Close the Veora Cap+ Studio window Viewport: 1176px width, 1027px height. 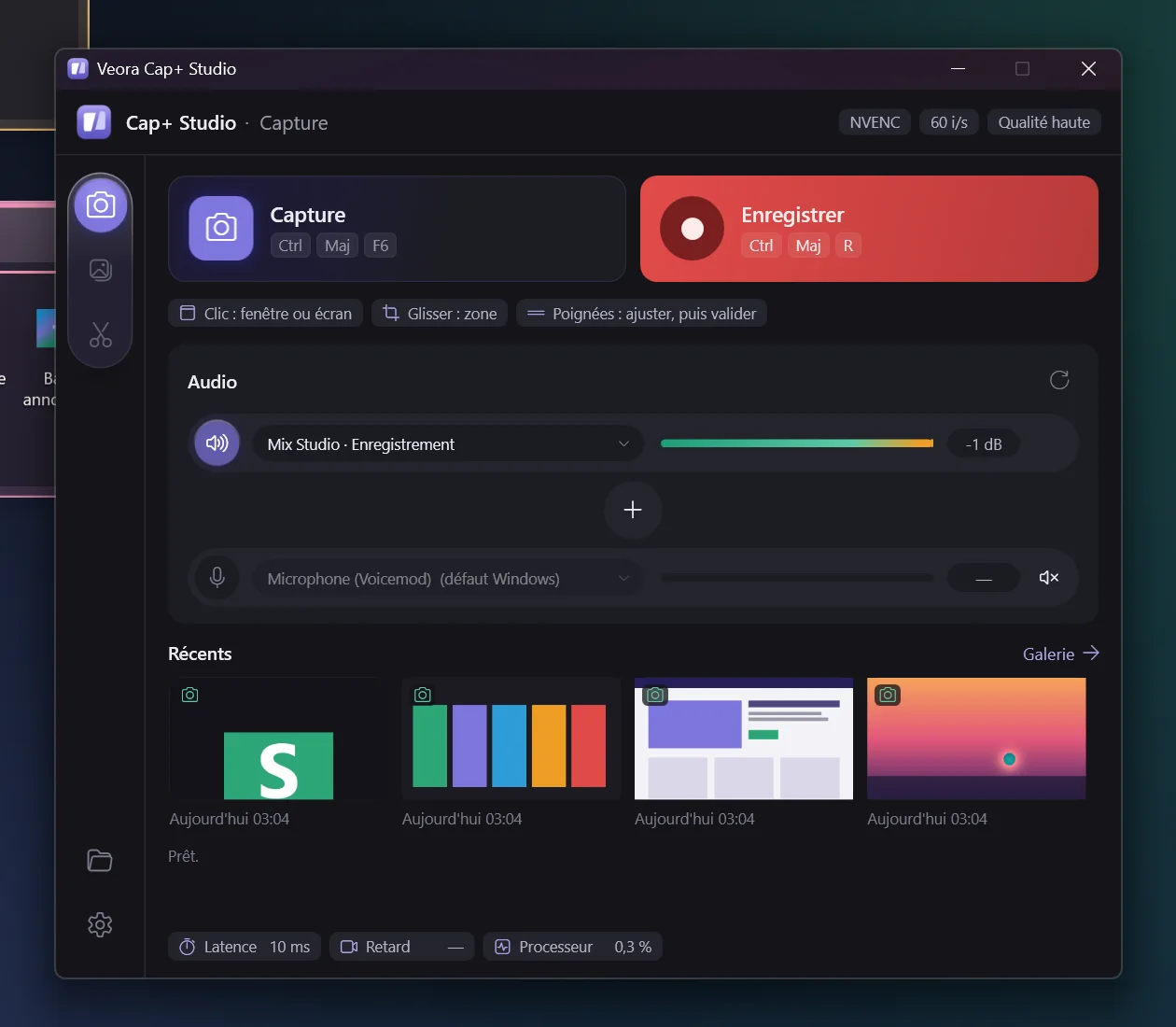(1088, 69)
